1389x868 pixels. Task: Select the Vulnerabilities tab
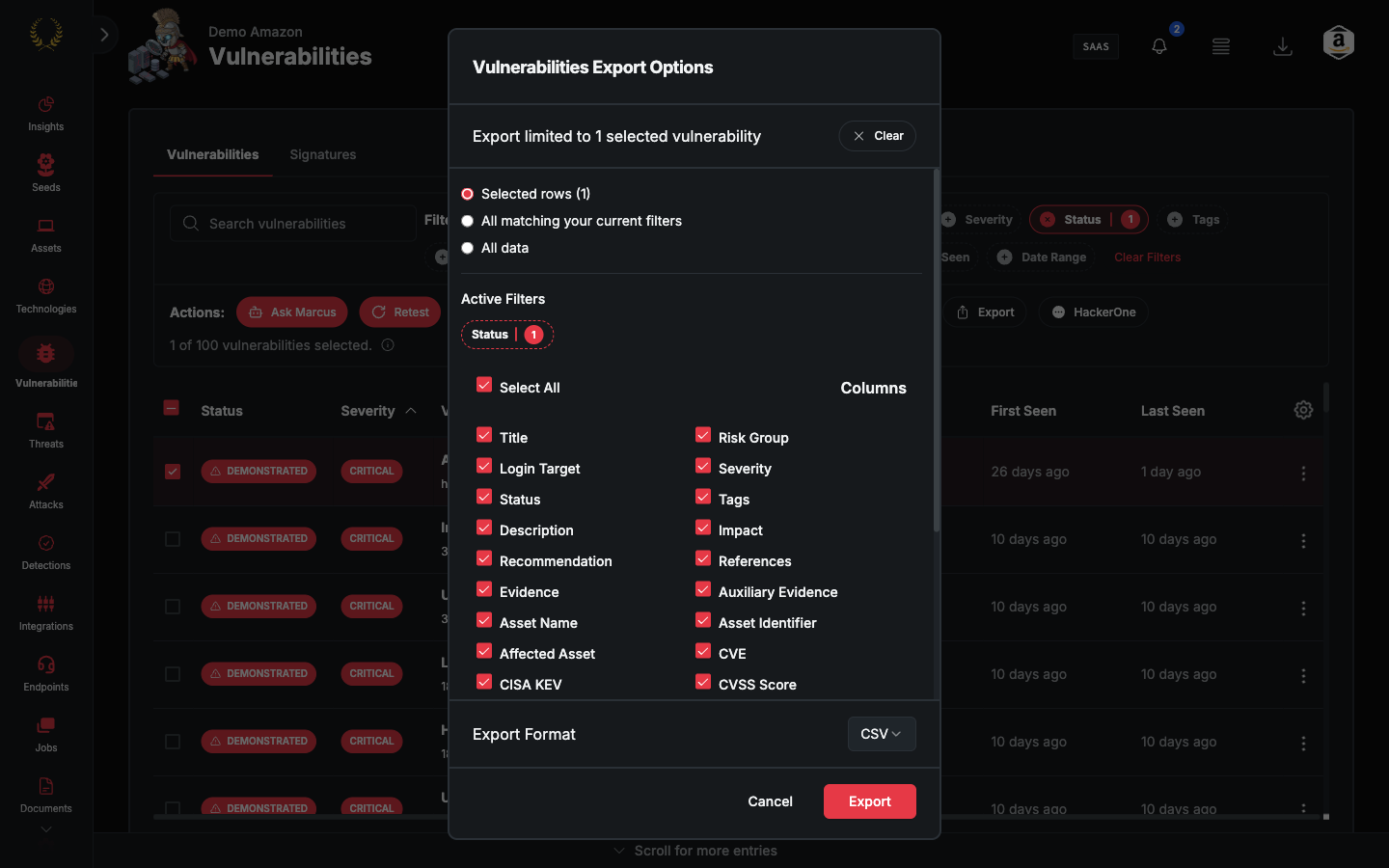pos(212,154)
